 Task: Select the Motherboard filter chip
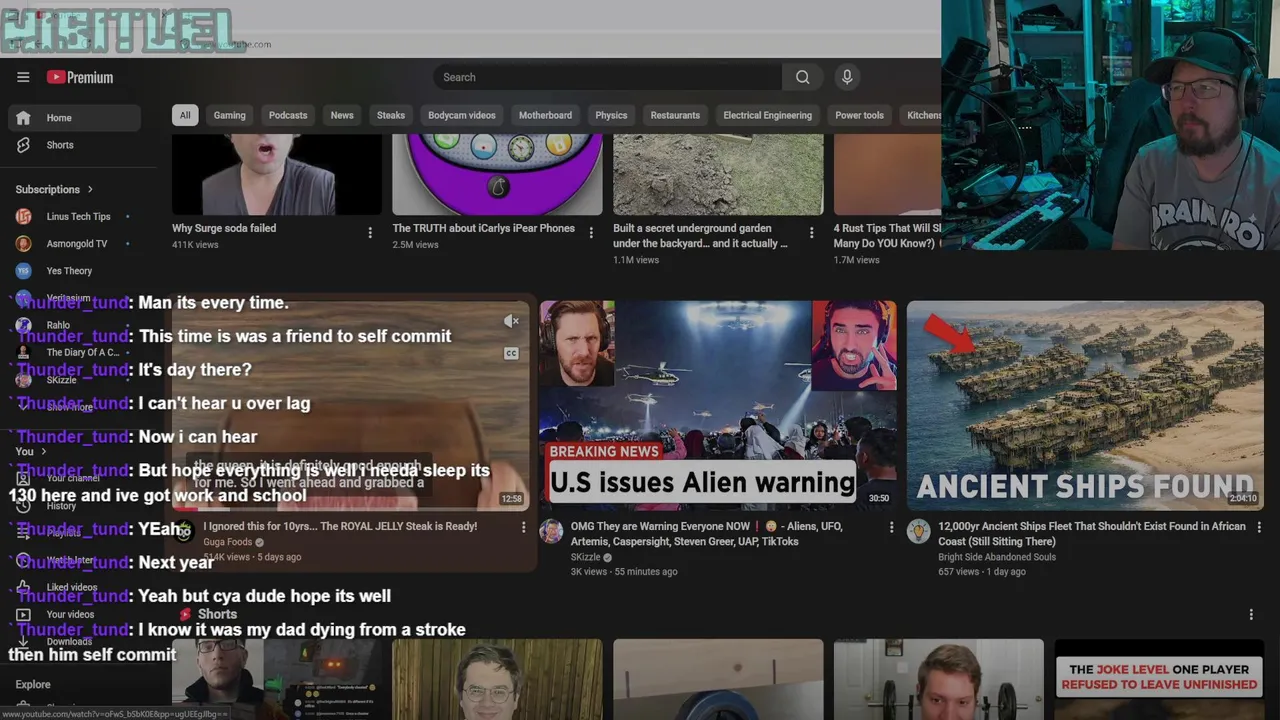click(545, 115)
